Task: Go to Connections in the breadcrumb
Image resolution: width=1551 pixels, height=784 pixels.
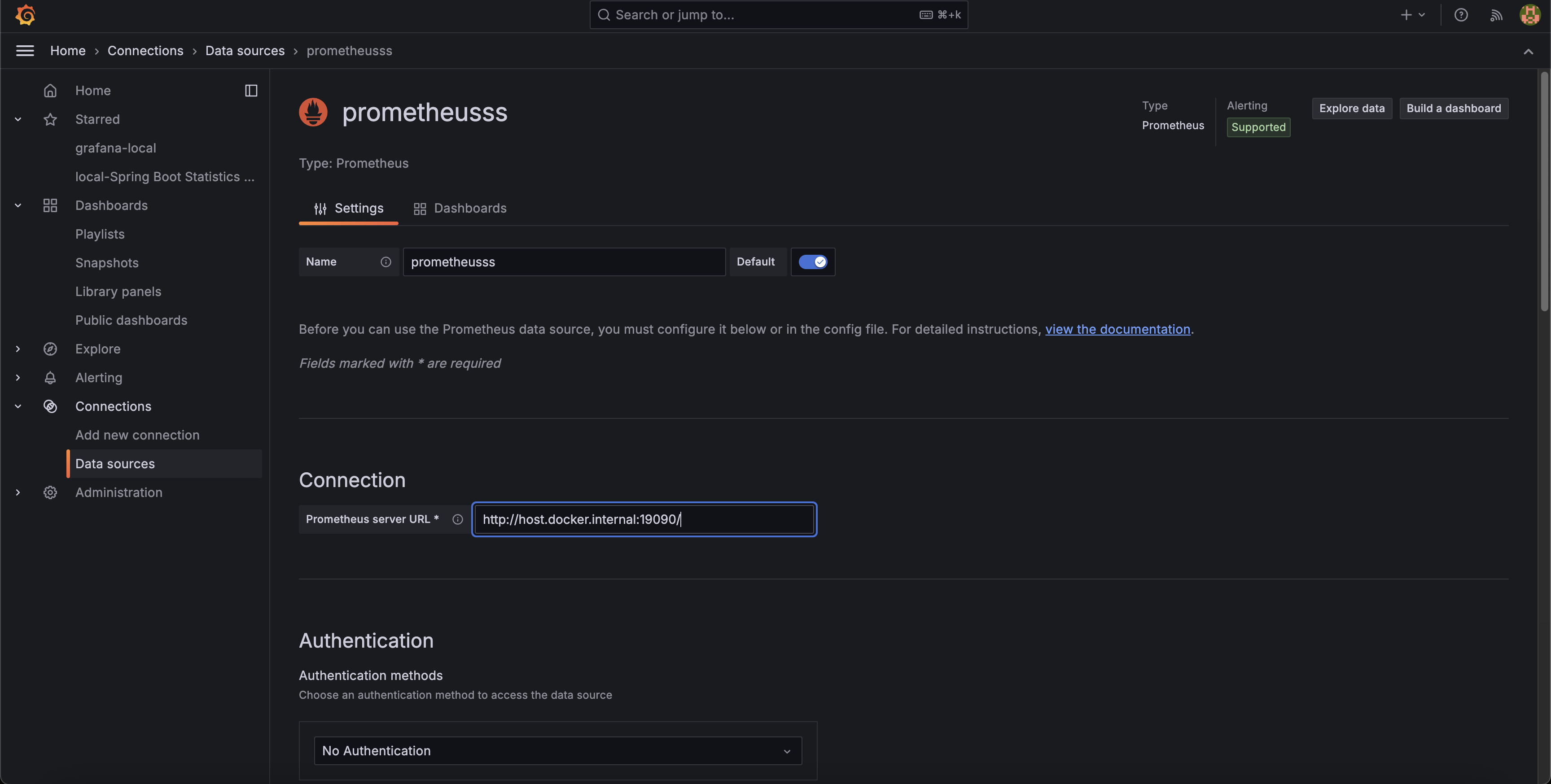Action: (x=145, y=51)
